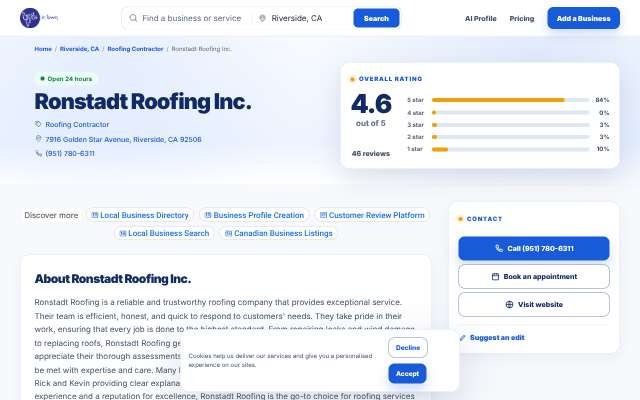Viewport: 640px width, 400px height.
Task: Click the (951) 780-6311 phone link
Action: (x=70, y=153)
